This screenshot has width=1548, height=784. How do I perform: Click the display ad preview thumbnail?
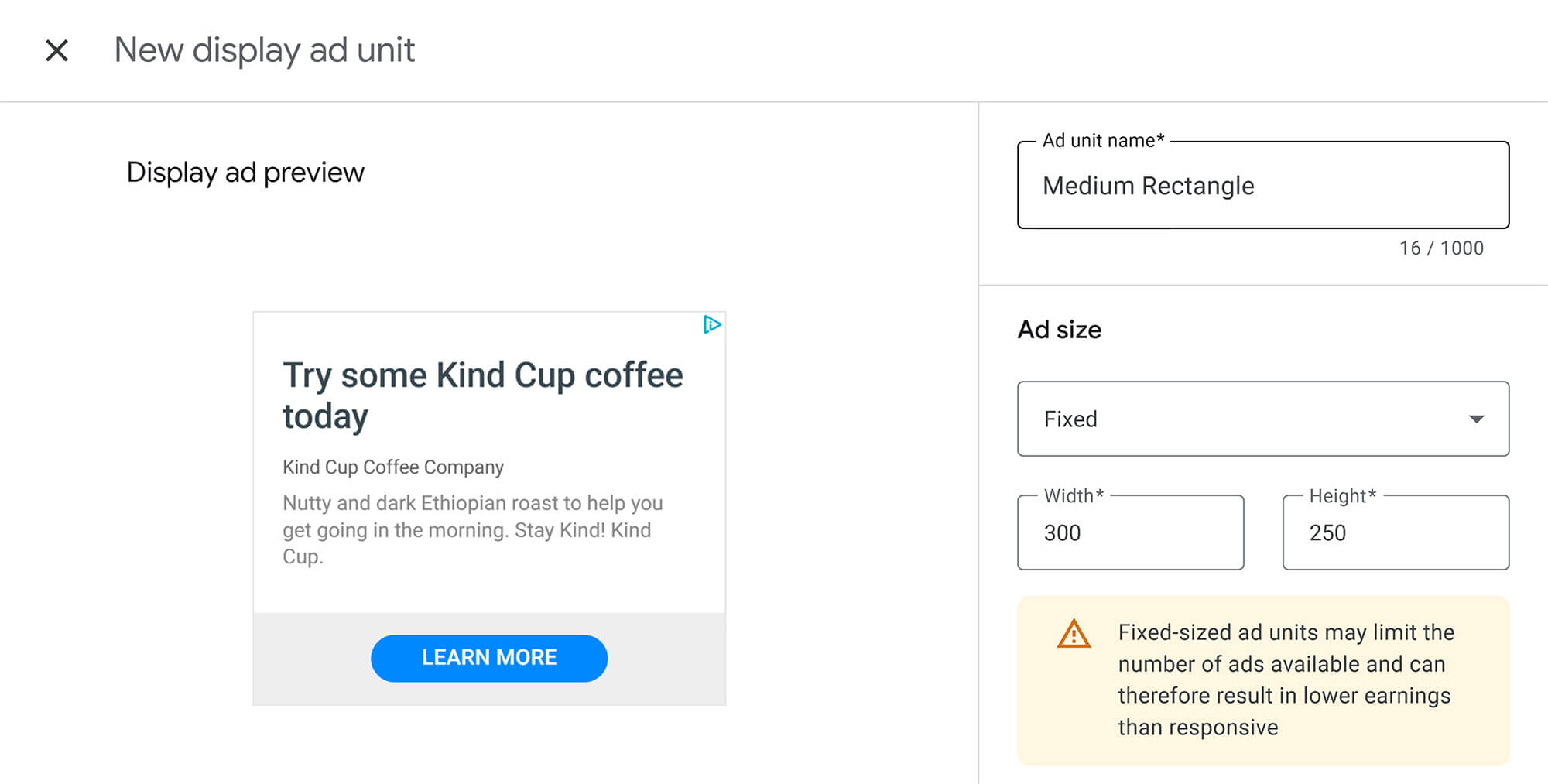point(488,507)
